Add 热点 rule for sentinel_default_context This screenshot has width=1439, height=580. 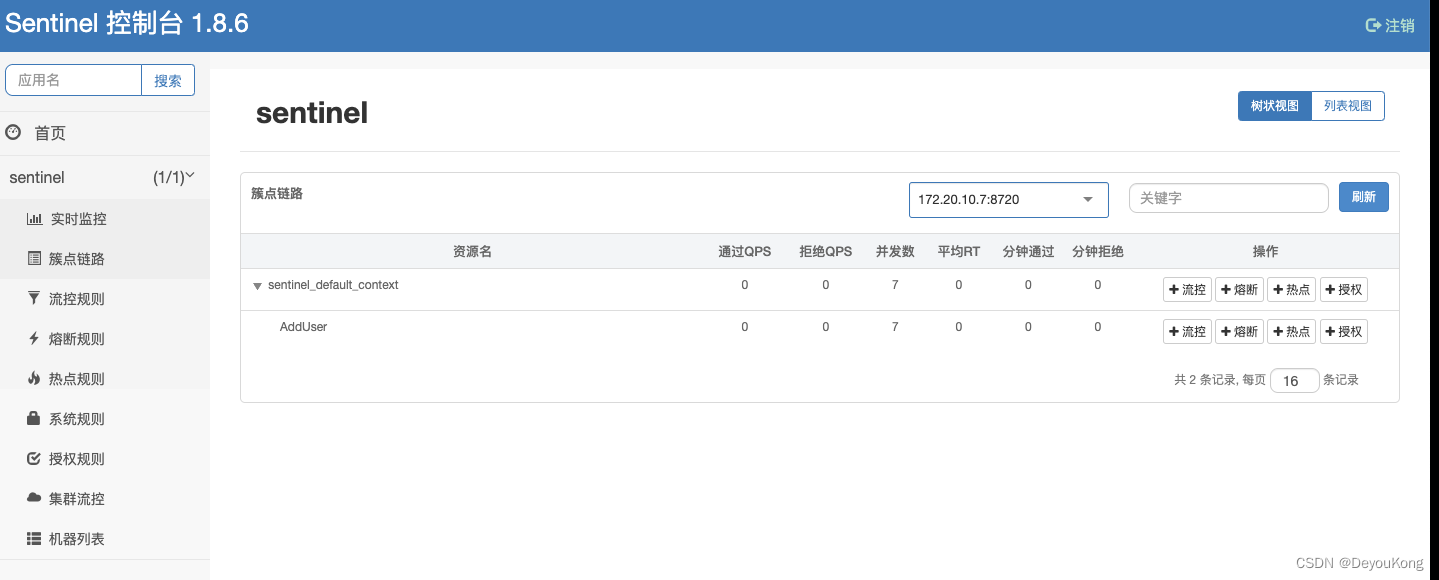[1291, 290]
